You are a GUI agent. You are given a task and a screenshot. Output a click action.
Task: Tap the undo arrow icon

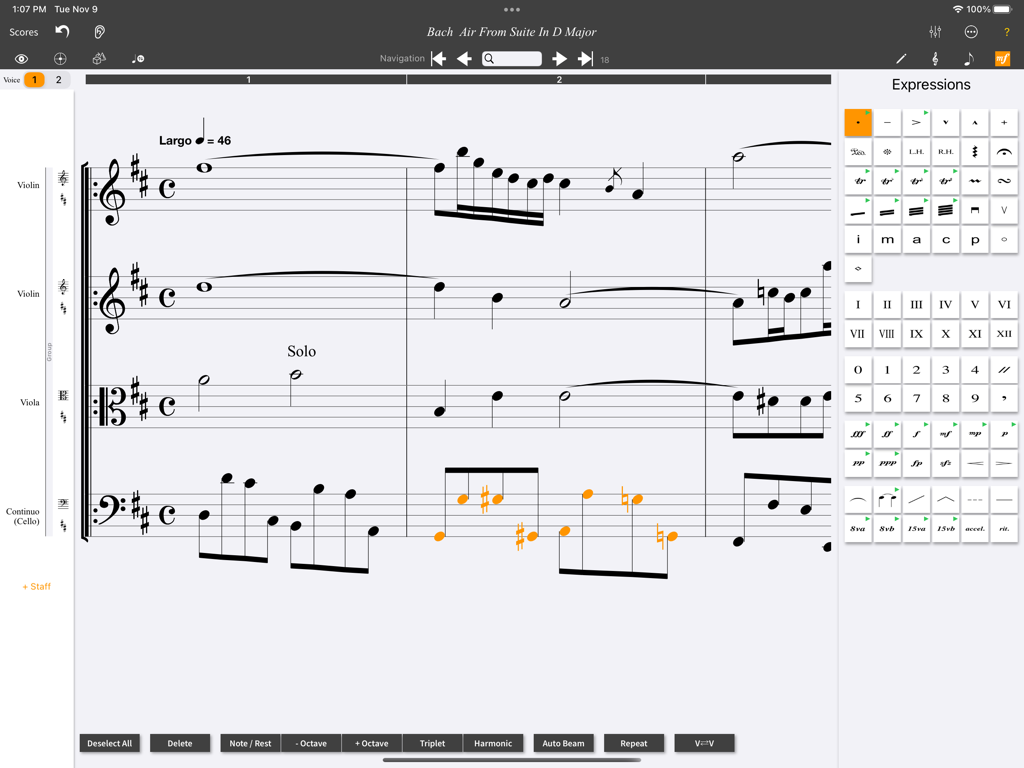(x=62, y=31)
